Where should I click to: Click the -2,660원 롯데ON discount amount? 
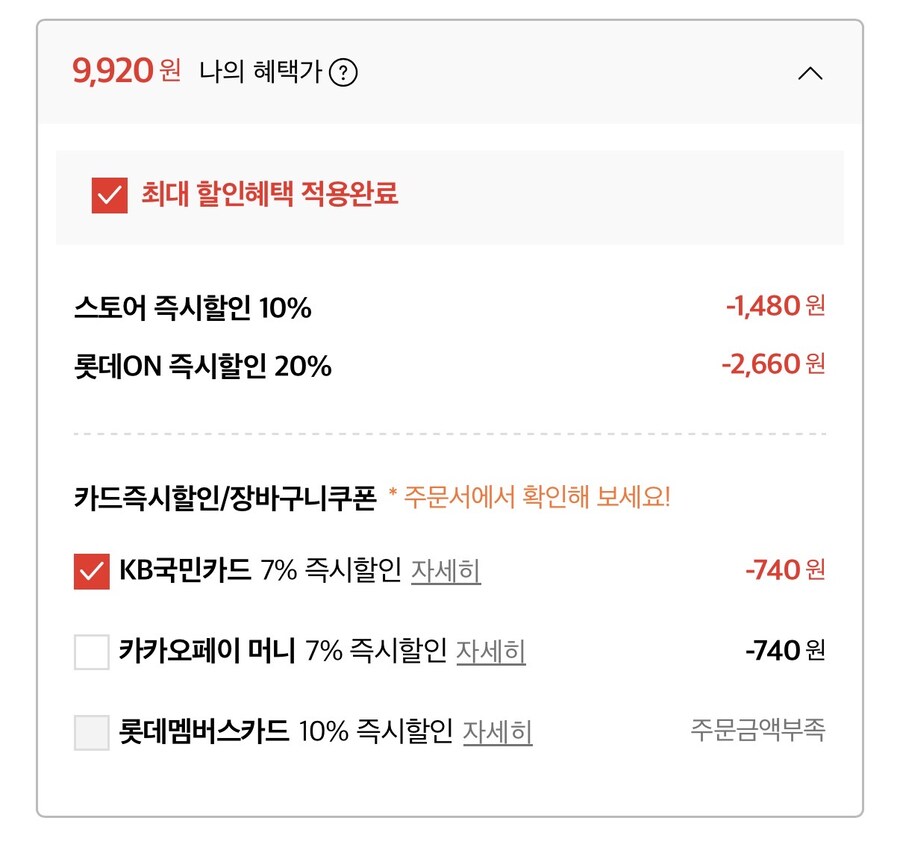click(x=773, y=364)
